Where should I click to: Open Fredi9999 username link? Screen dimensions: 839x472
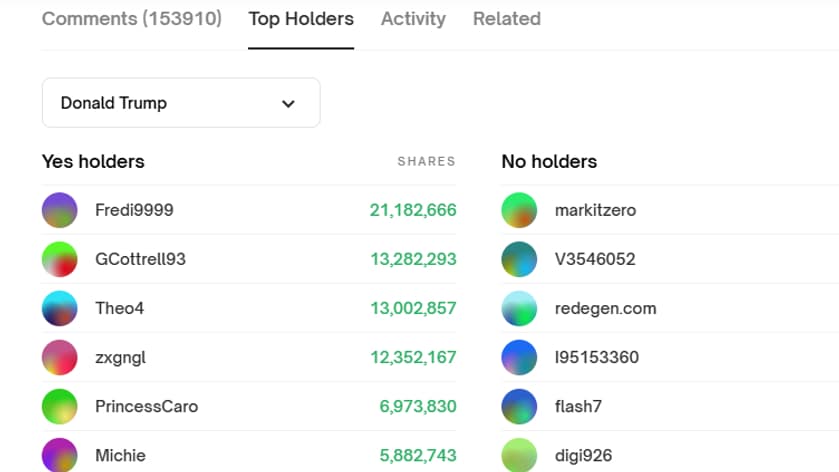(134, 210)
